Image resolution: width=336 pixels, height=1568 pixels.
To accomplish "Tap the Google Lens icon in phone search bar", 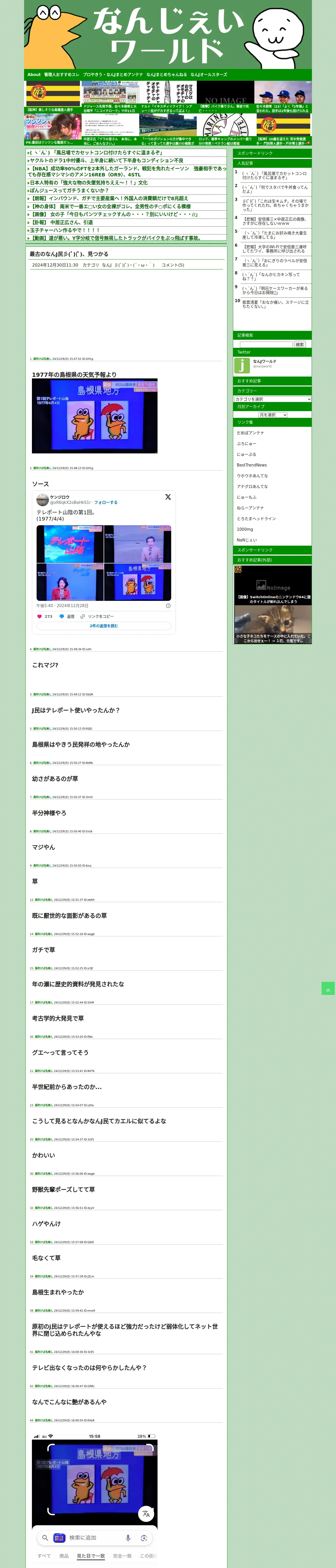I will (x=144, y=1538).
